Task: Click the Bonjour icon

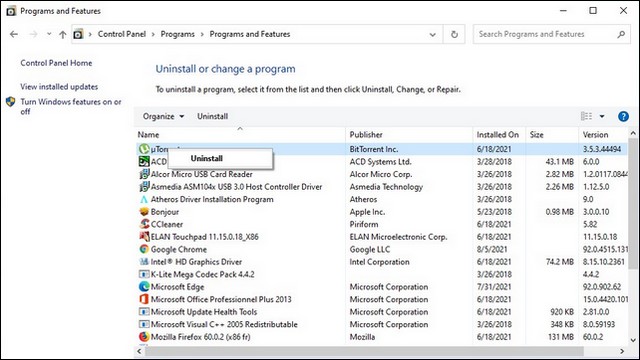Action: [144, 212]
